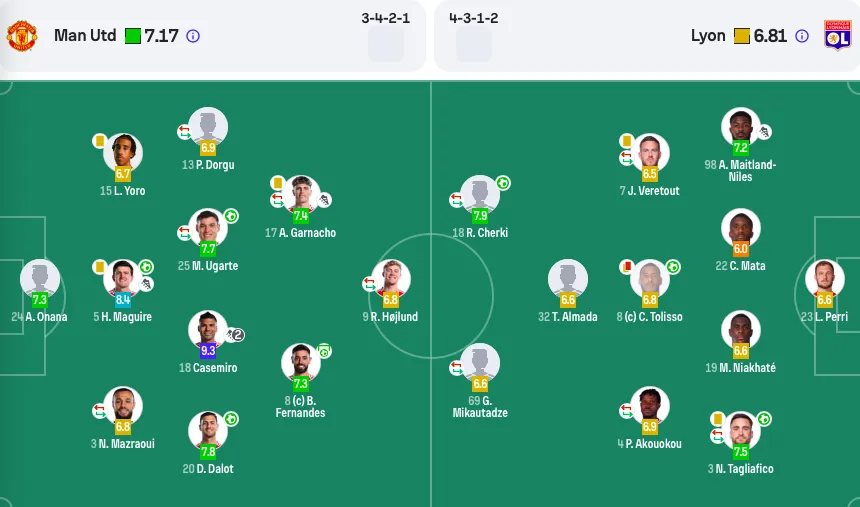860x507 pixels.
Task: Click Casemiro's two assists boot icon
Action: tap(235, 334)
